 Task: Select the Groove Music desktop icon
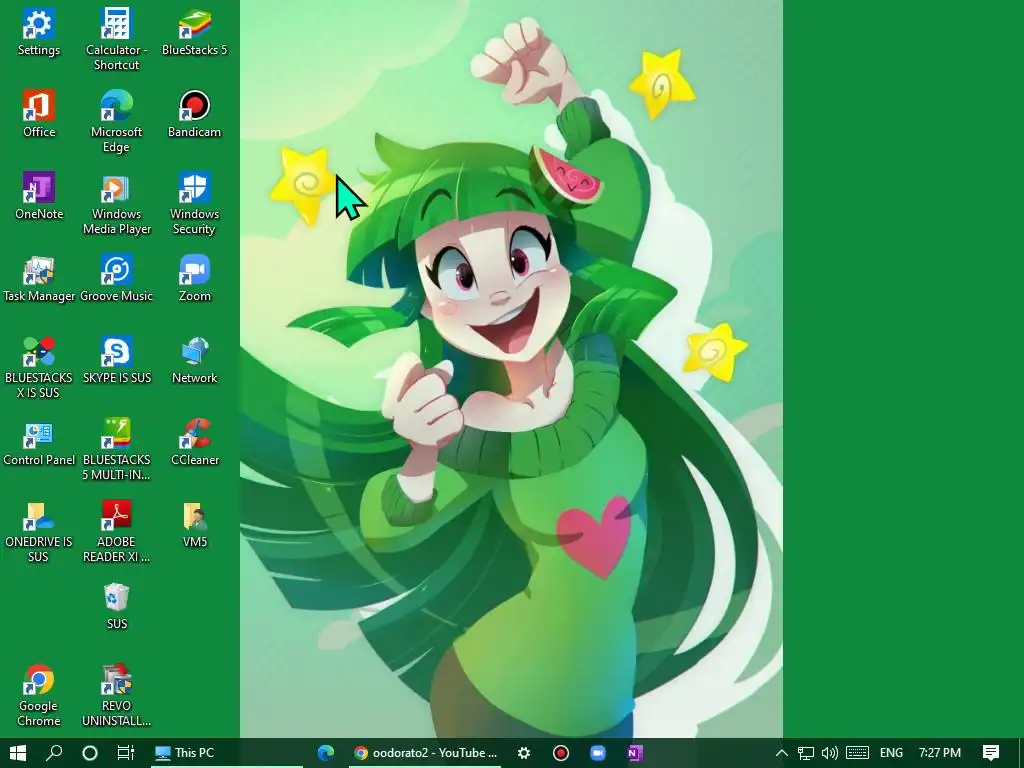[x=116, y=278]
